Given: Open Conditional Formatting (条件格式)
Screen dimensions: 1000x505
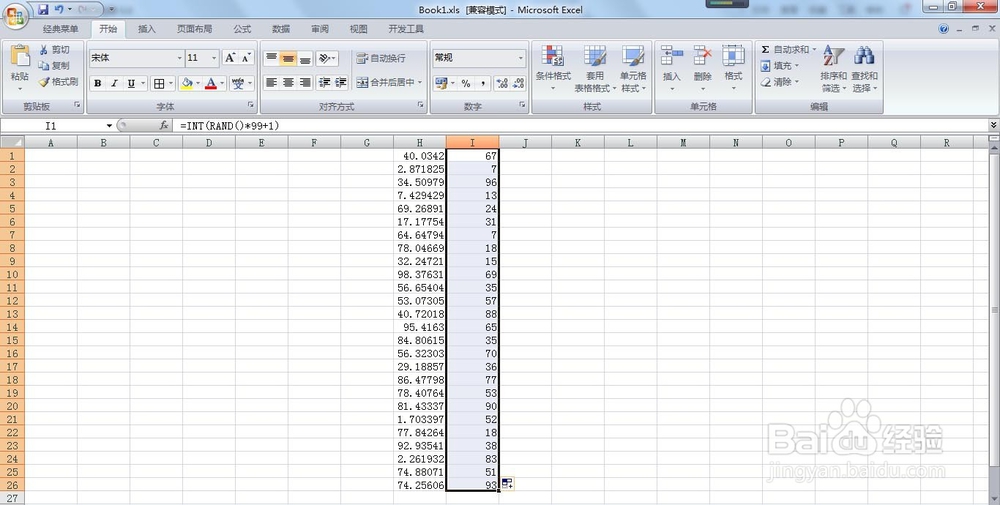Looking at the screenshot, I should tap(553, 69).
